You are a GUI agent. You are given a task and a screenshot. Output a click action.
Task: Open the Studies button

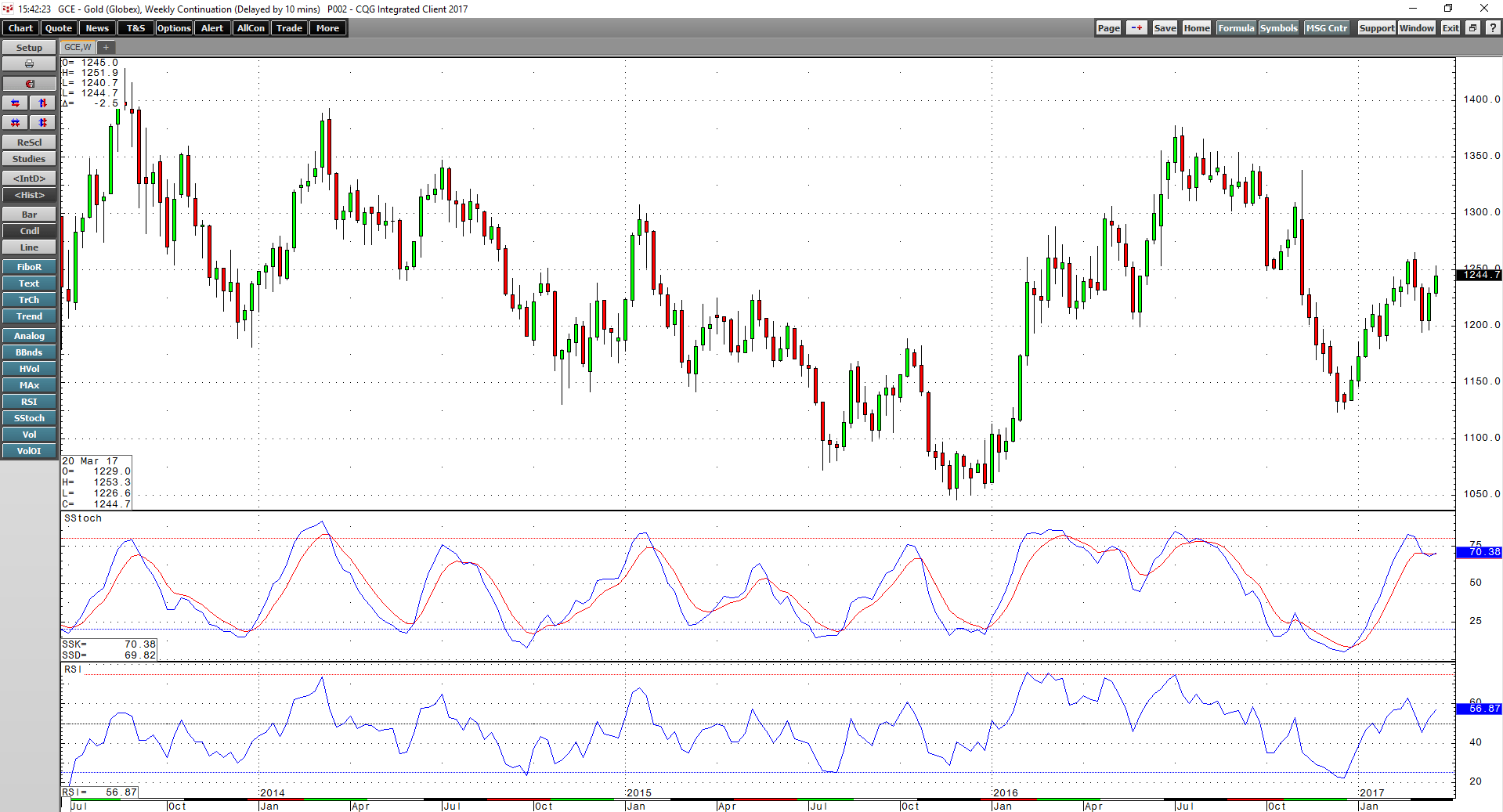(29, 159)
